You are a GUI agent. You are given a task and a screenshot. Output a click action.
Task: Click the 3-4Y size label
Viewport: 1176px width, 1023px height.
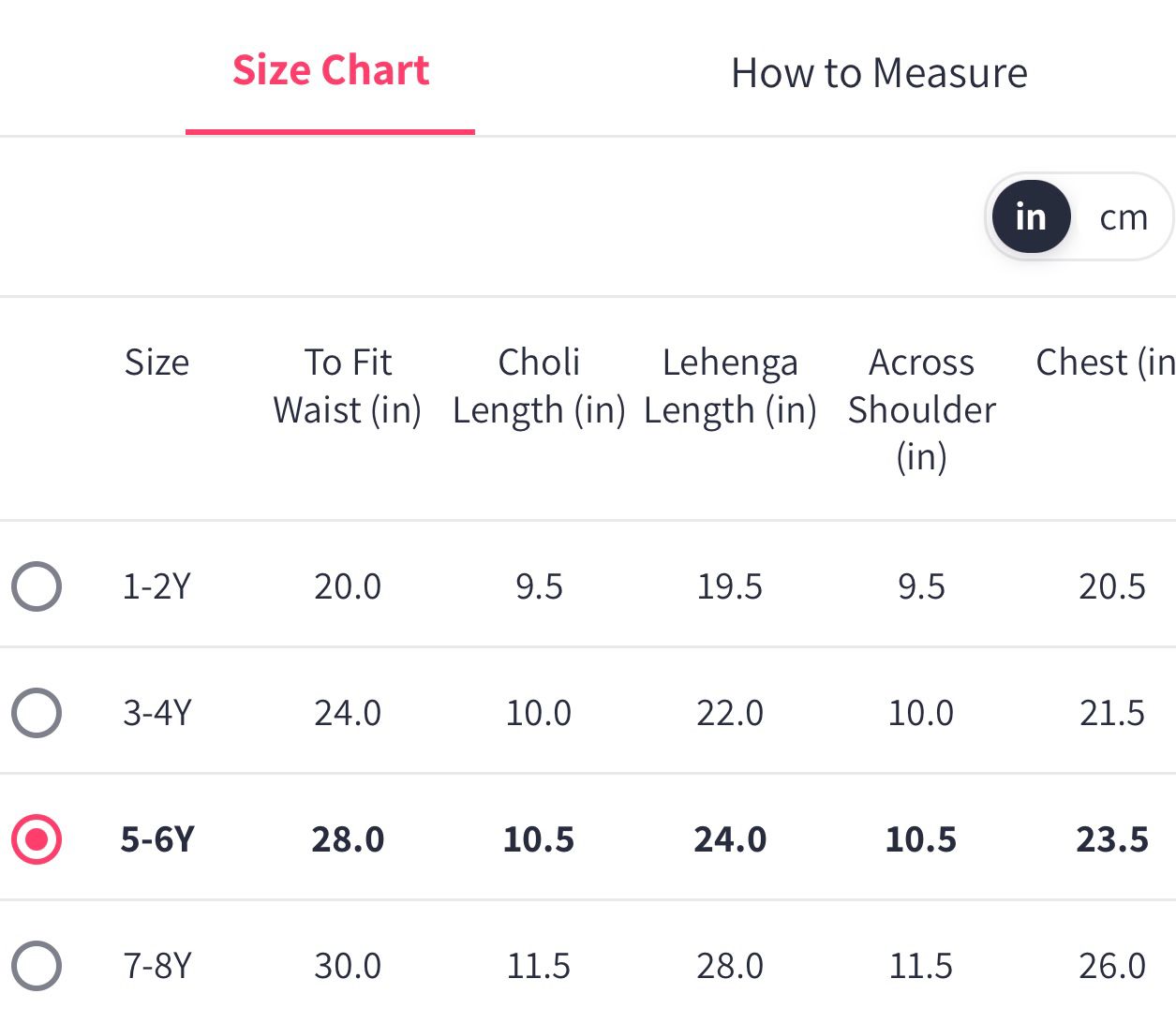[157, 713]
